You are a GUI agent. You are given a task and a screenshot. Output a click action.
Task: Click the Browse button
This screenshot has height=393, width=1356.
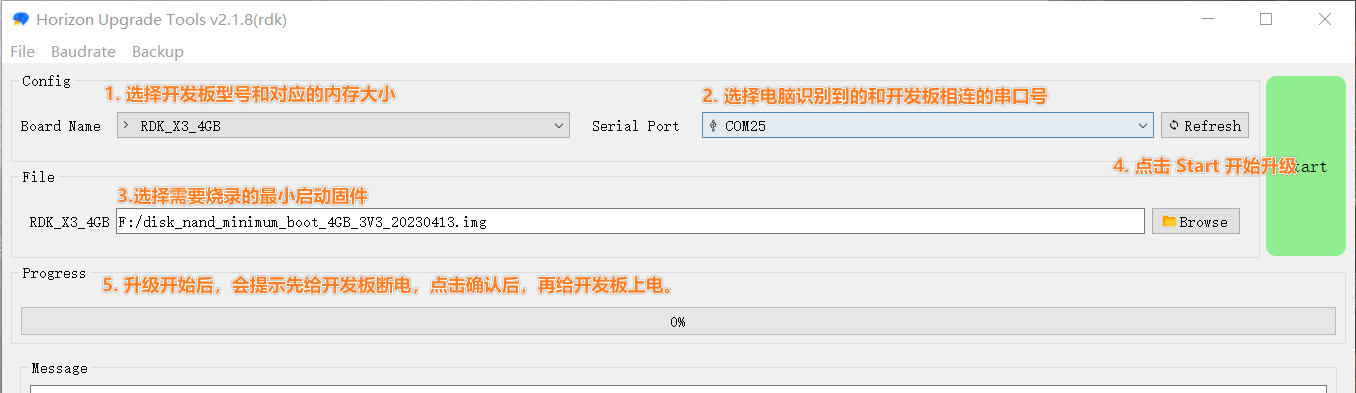tap(1196, 222)
